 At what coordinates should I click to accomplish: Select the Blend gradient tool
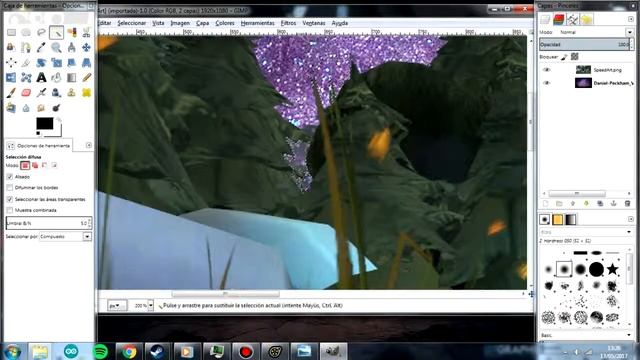click(x=71, y=78)
